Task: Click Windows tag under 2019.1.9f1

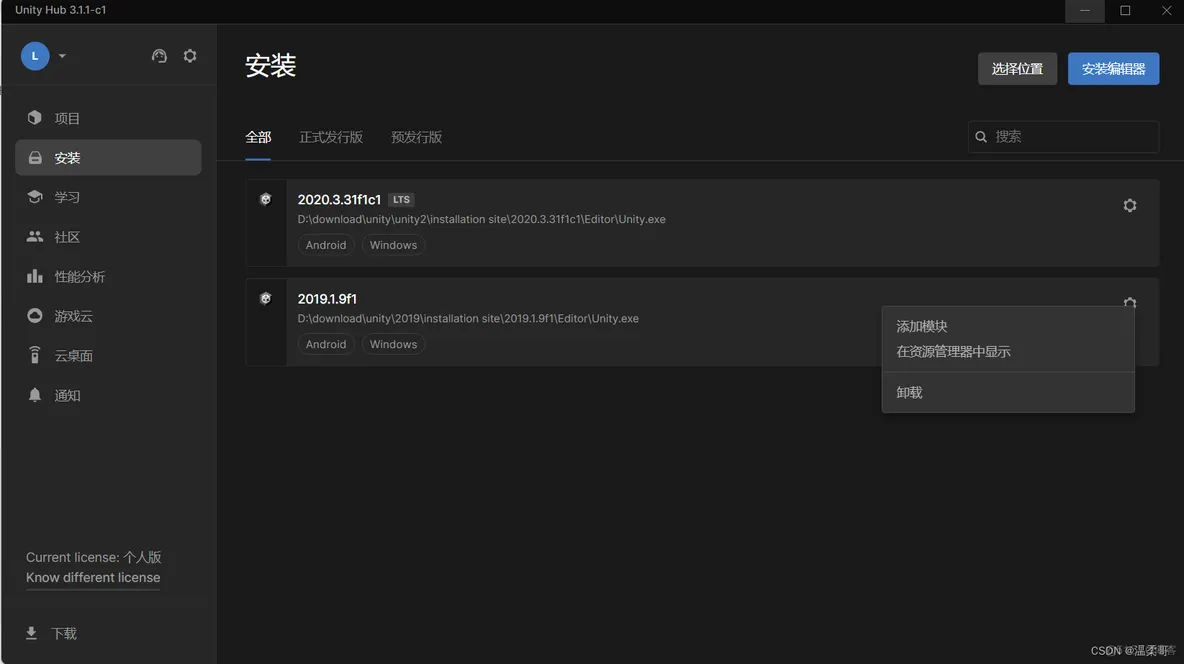Action: 393,344
